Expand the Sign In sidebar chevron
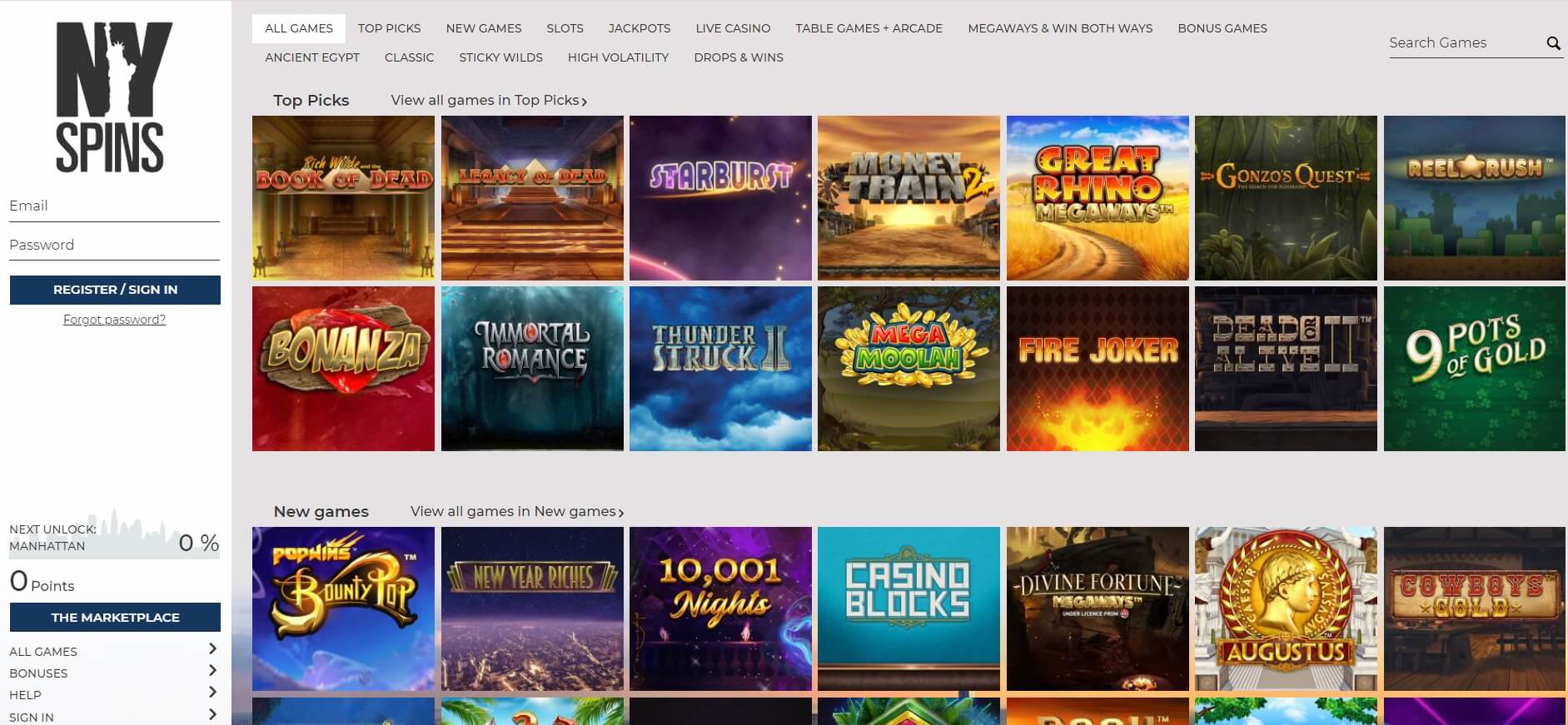The width and height of the screenshot is (1568, 725). tap(212, 714)
